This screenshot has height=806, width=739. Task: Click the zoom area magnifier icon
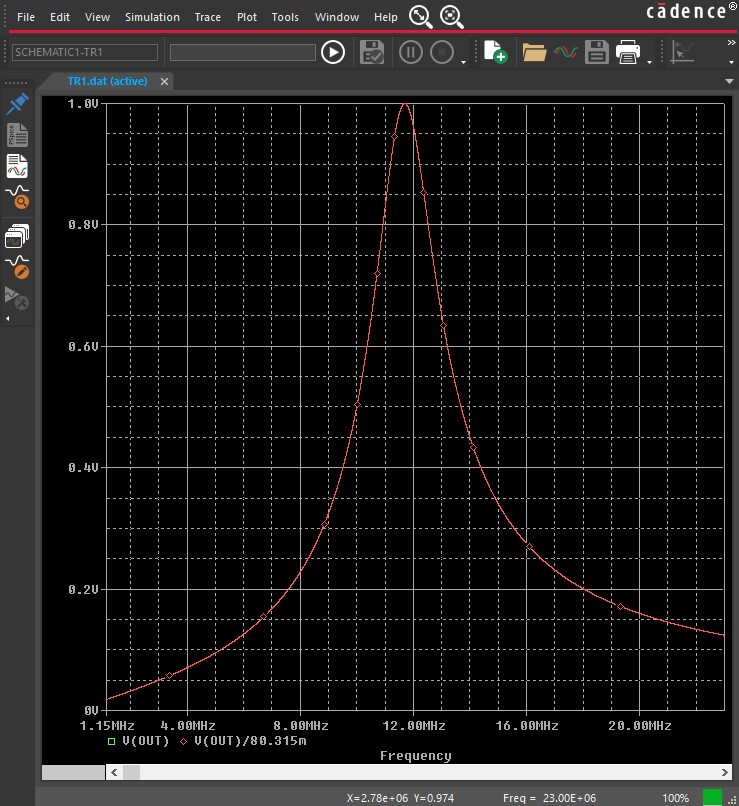click(x=452, y=16)
